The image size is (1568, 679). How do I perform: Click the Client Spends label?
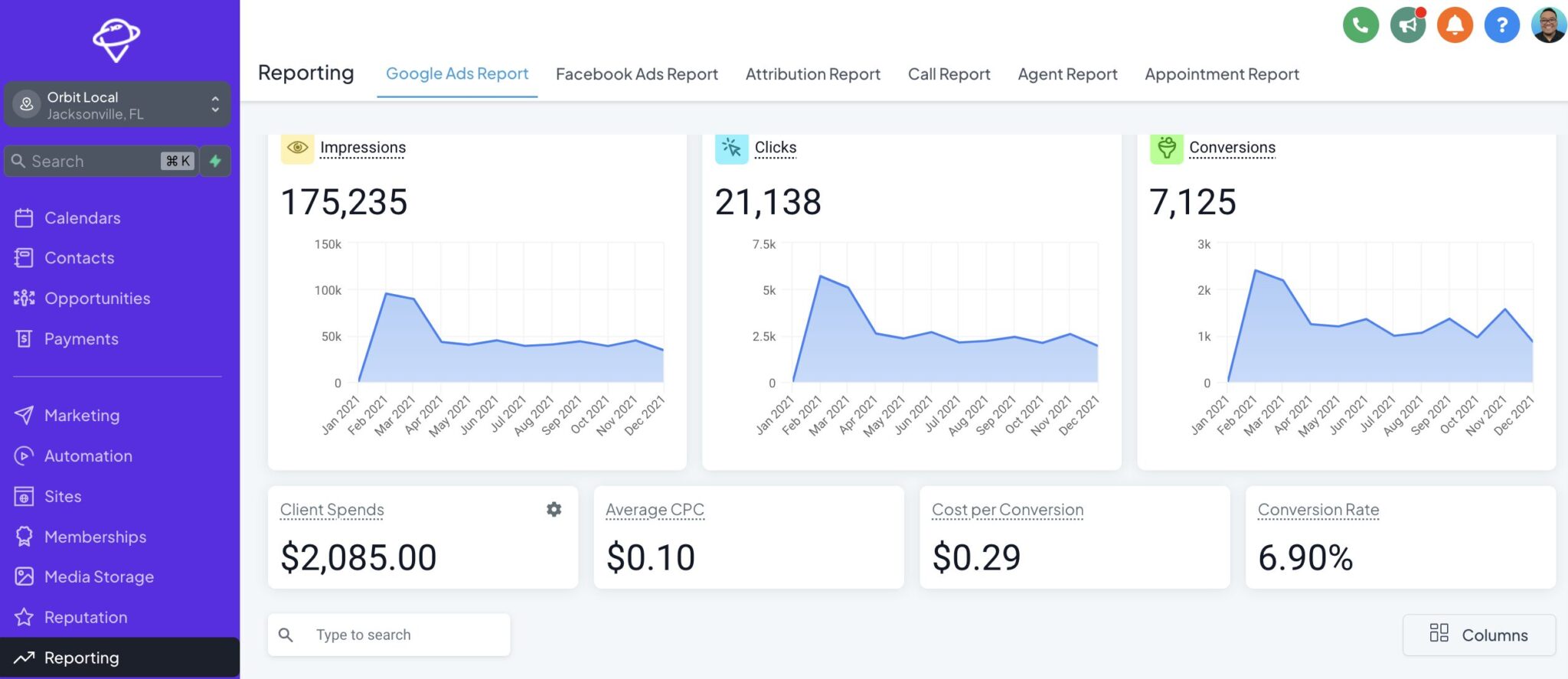pos(332,510)
